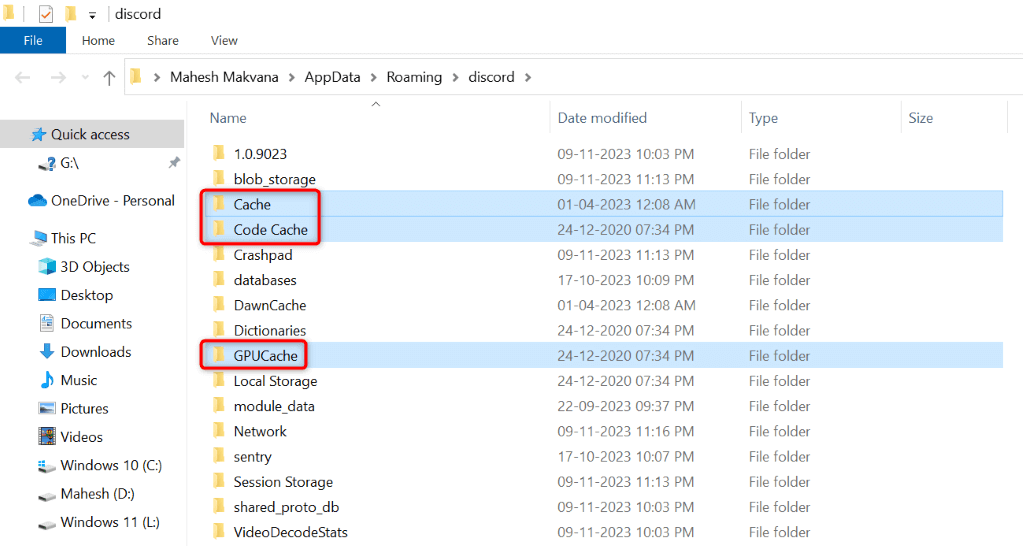
Task: Click the Up directory arrow icon
Action: pos(109,78)
